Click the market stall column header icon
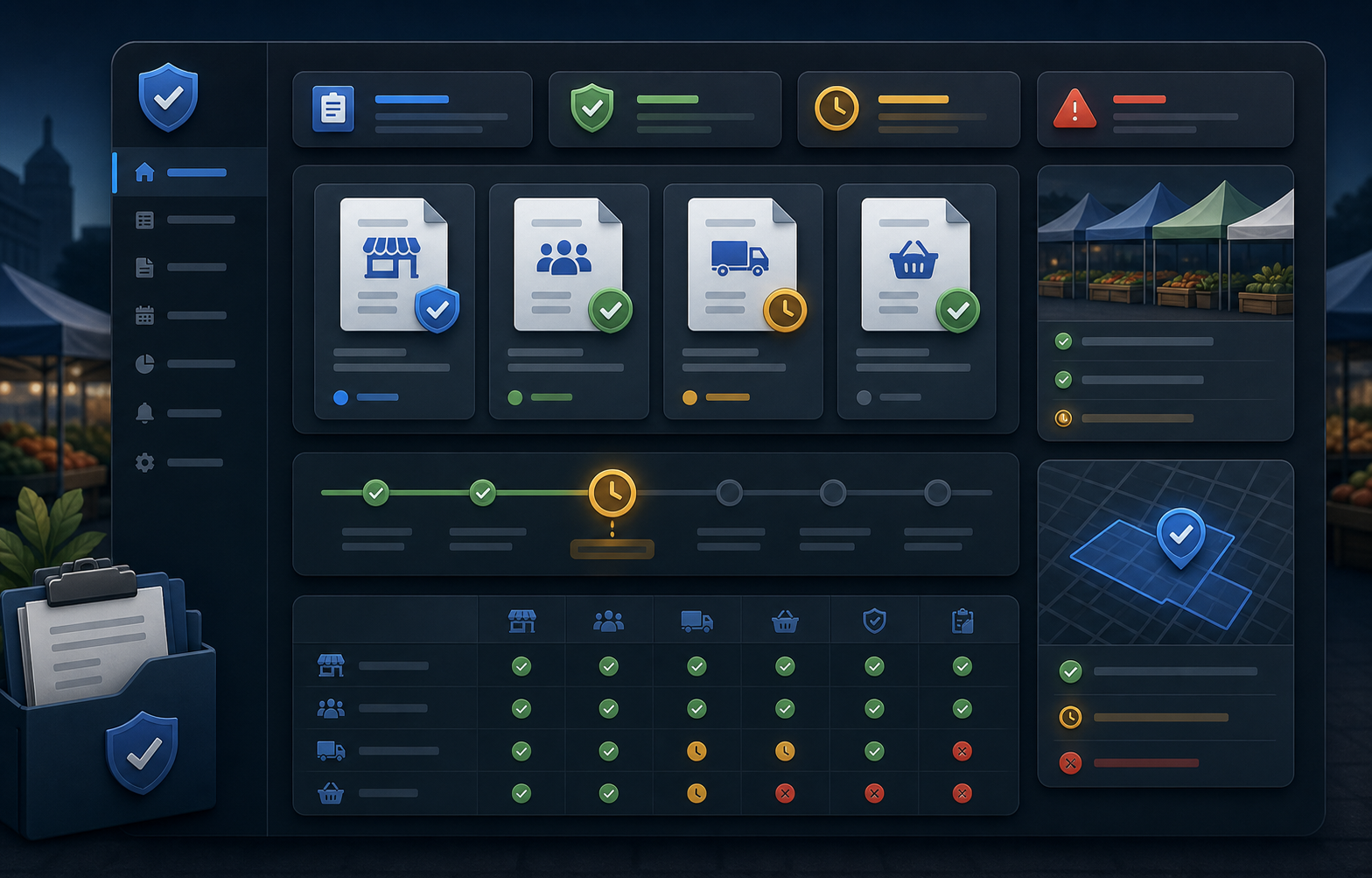 (521, 622)
